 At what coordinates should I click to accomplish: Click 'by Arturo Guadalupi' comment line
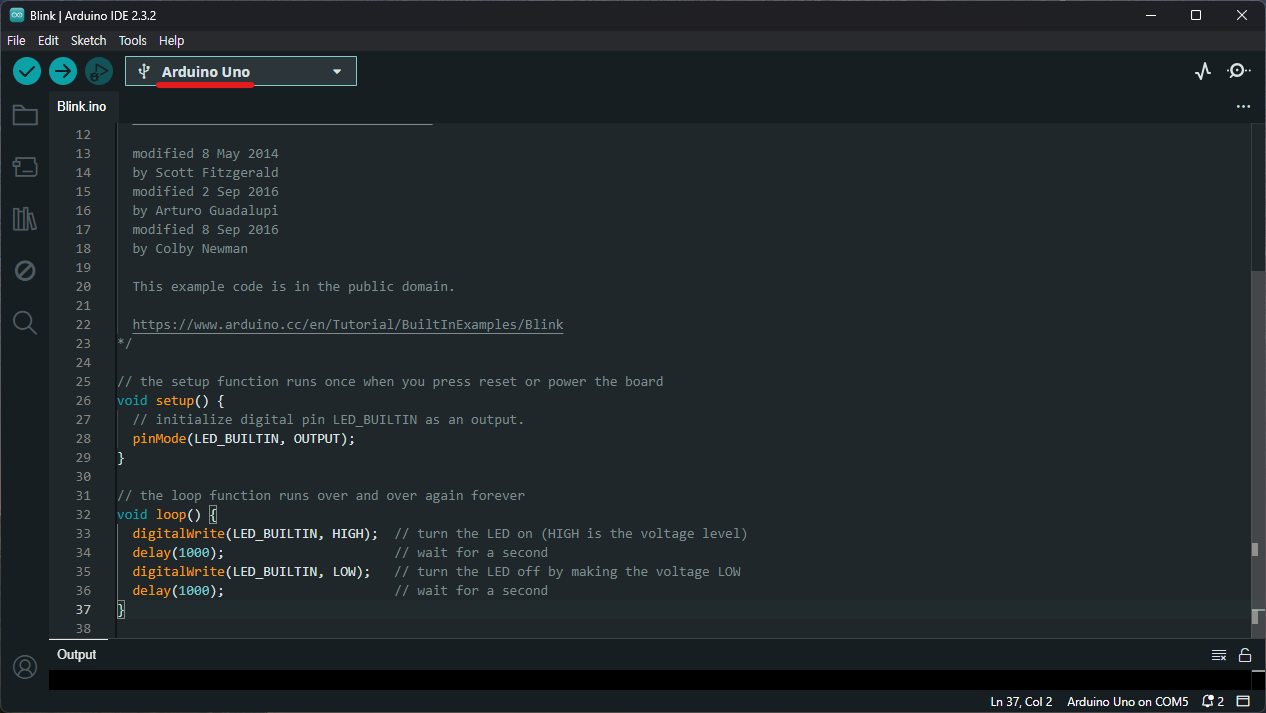click(x=205, y=211)
